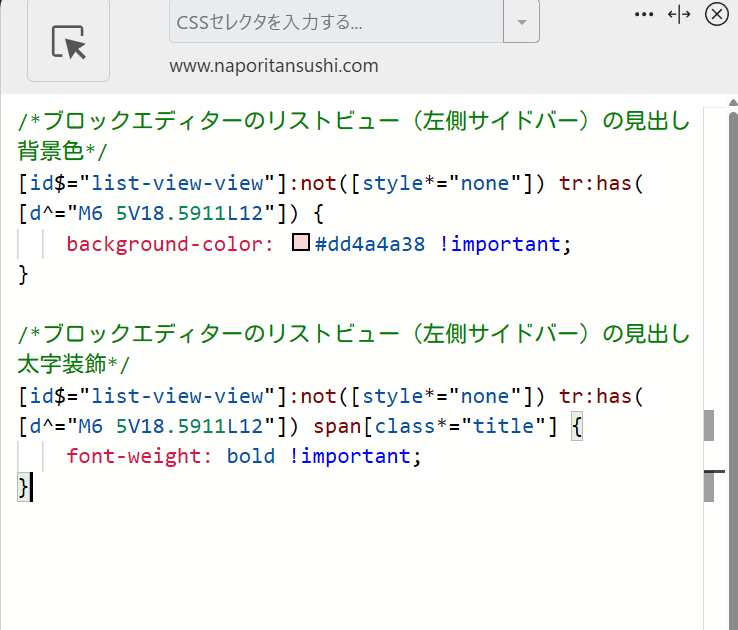The image size is (738, 630).
Task: Open the pink background-color swatch picker
Action: (x=300, y=243)
